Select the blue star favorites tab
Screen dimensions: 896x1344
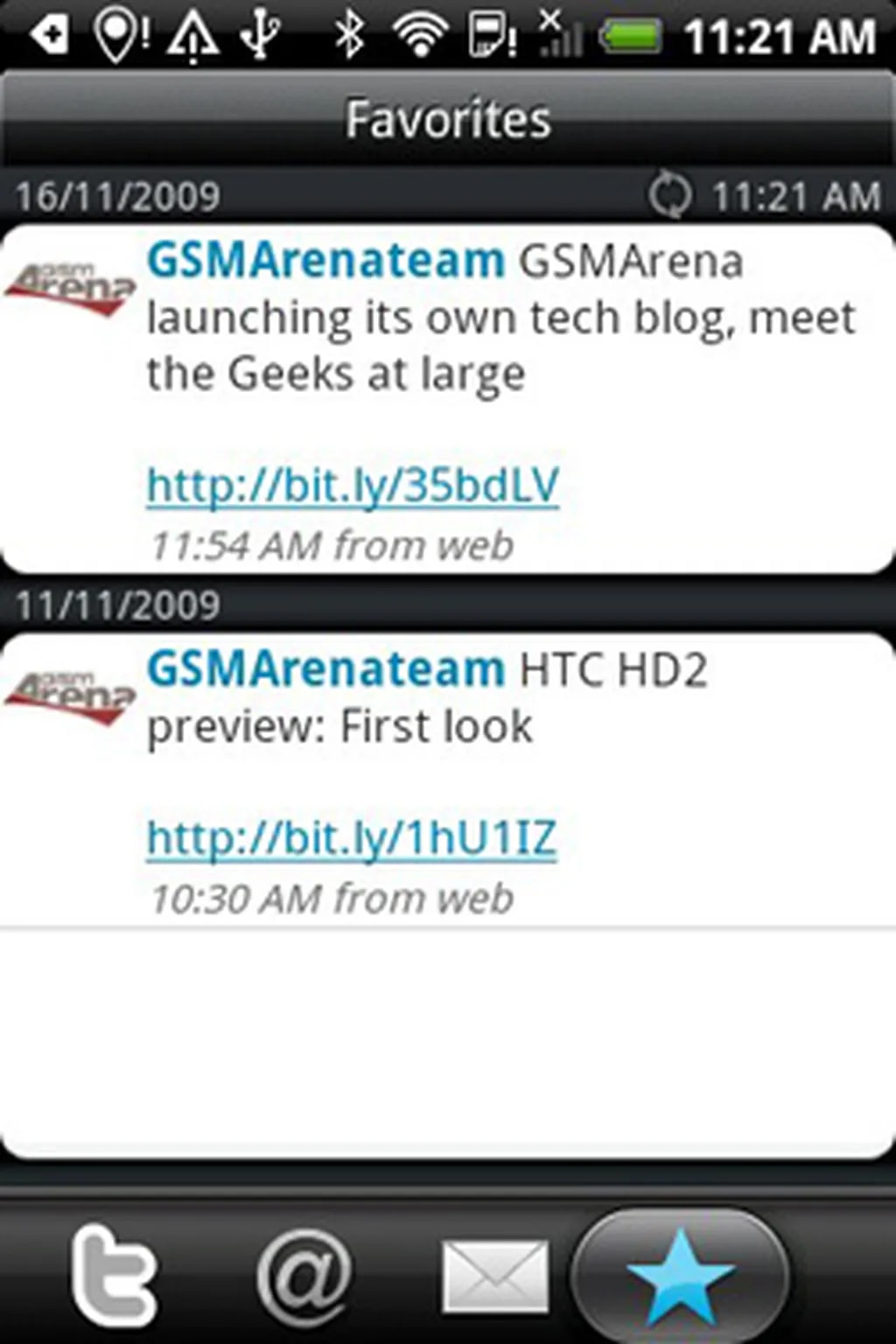click(x=681, y=1277)
